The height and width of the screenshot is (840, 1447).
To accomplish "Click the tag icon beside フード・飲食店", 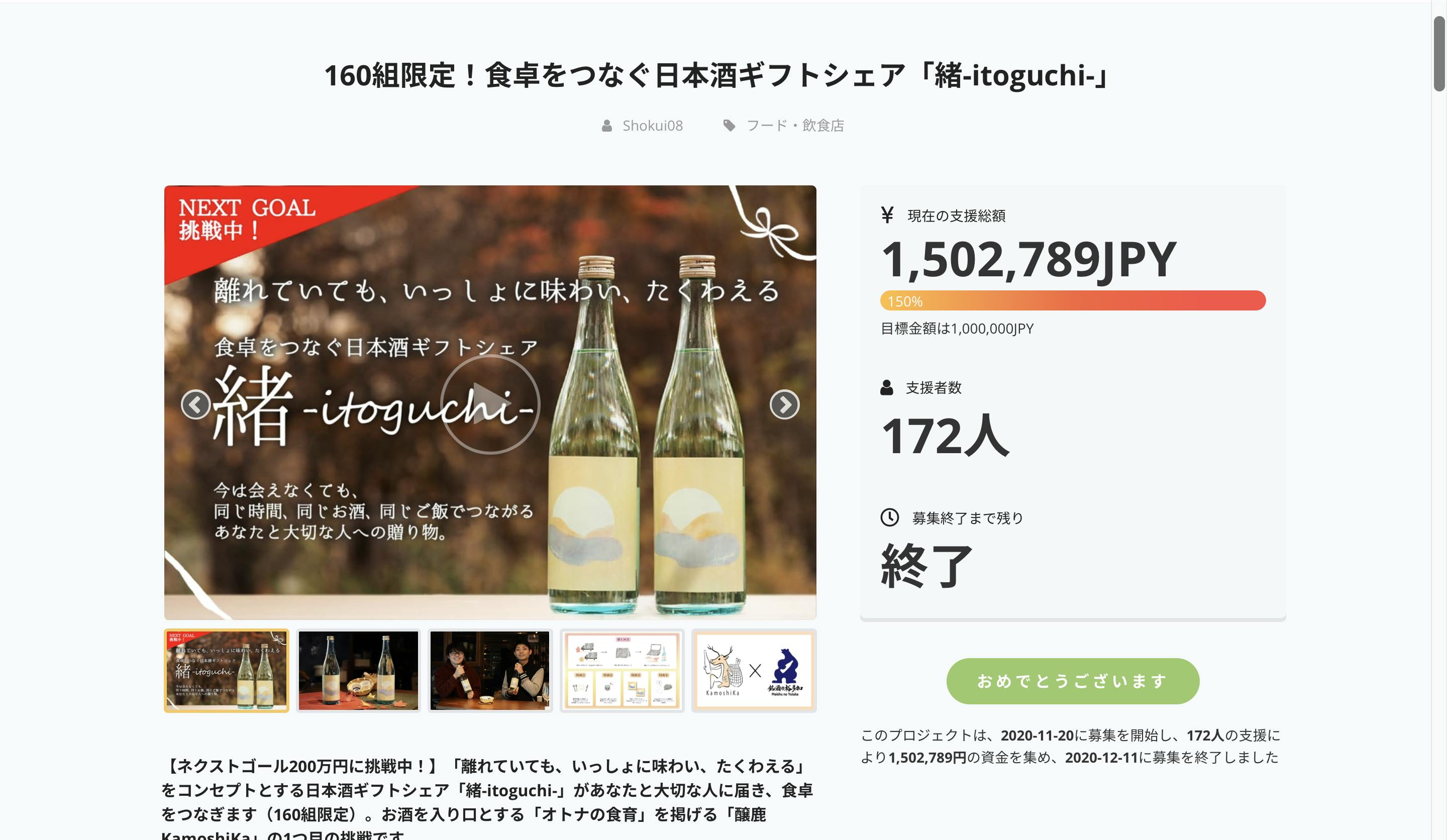I will (729, 126).
